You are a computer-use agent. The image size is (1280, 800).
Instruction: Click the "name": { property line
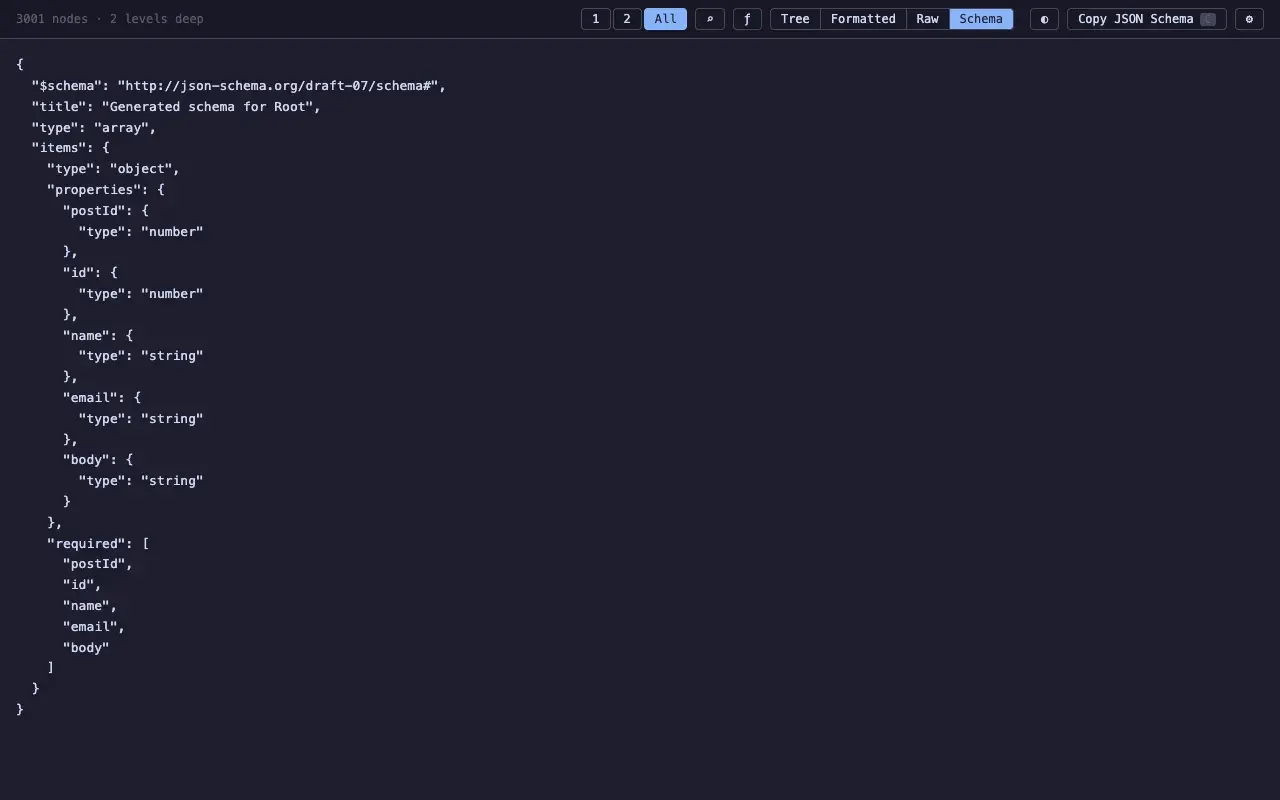[x=98, y=336]
